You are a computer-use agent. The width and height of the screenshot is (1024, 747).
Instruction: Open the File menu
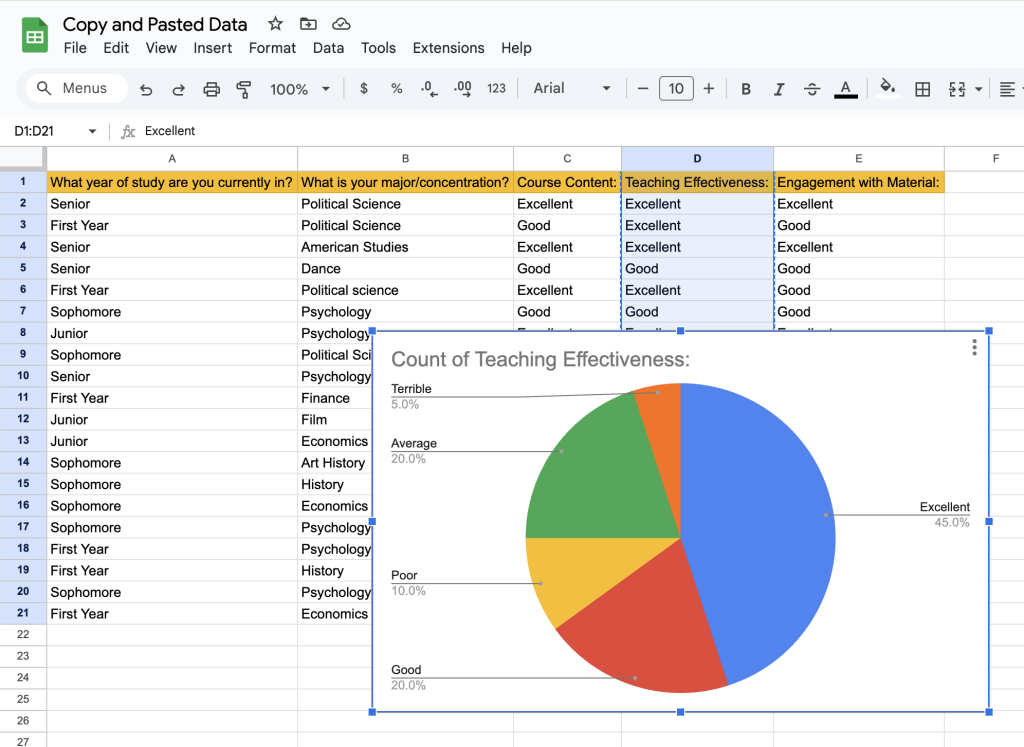tap(75, 48)
